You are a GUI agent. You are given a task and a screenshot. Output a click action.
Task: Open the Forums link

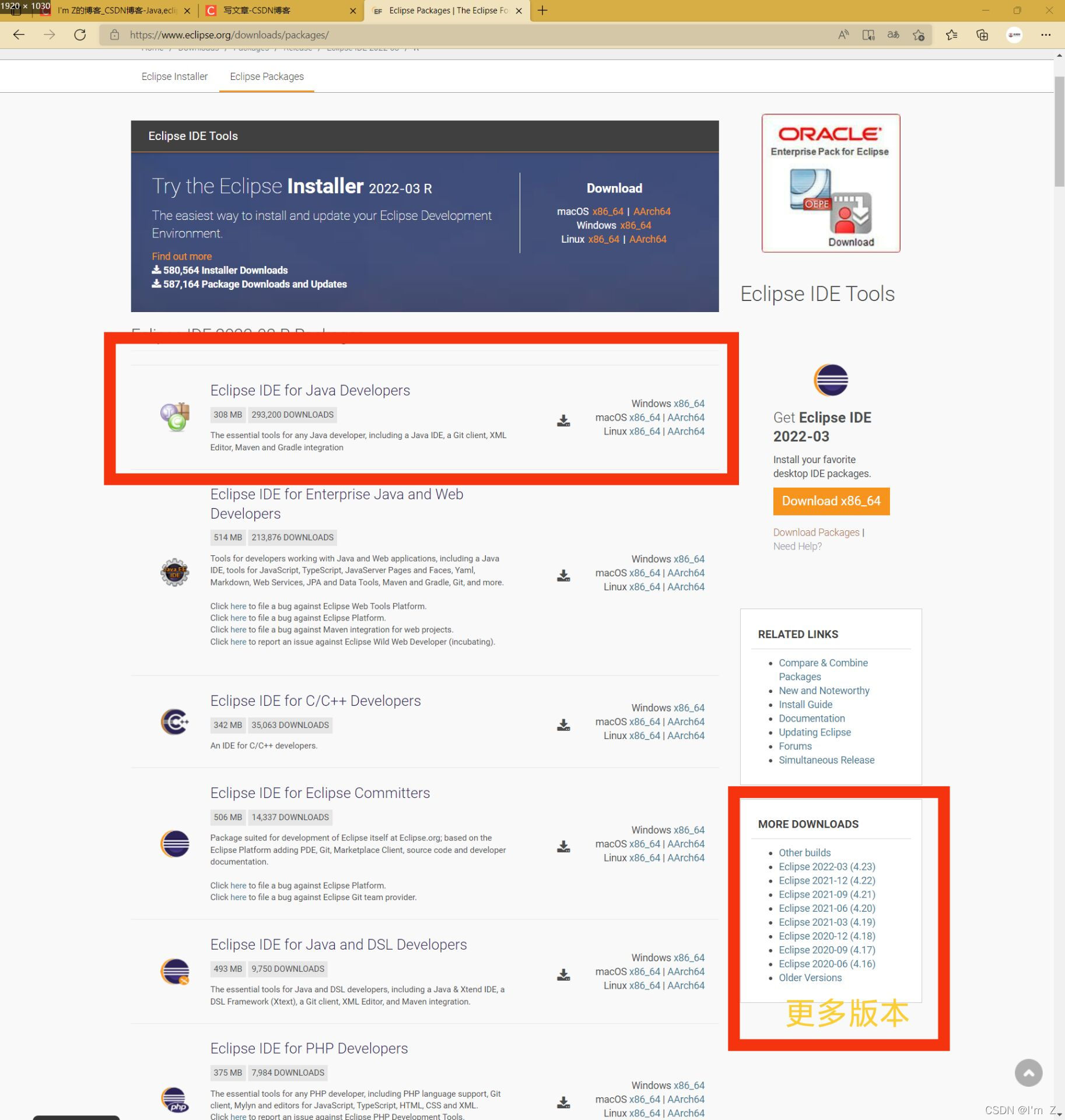[x=795, y=746]
